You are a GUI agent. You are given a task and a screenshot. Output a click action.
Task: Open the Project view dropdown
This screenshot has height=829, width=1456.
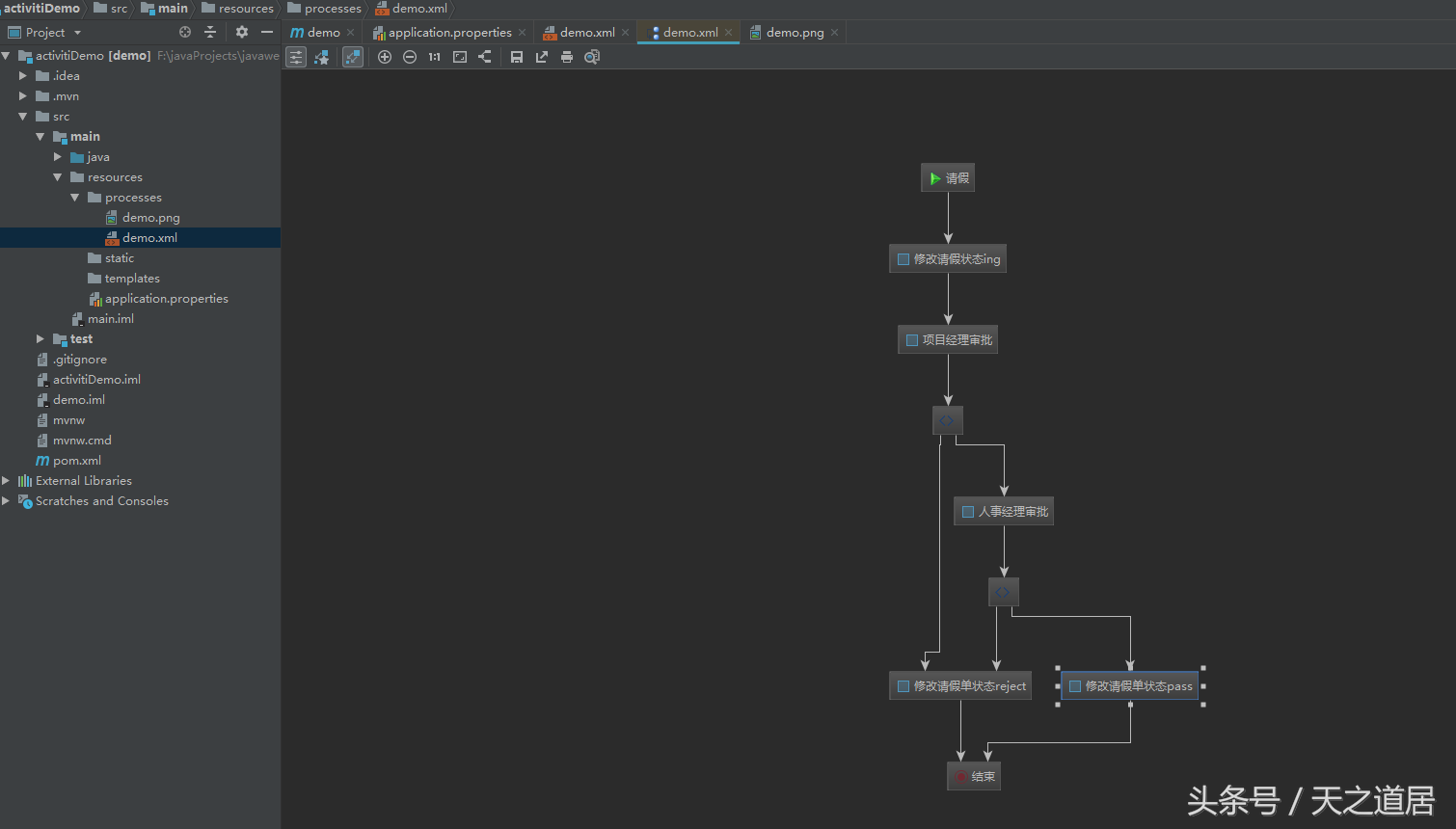pos(77,33)
